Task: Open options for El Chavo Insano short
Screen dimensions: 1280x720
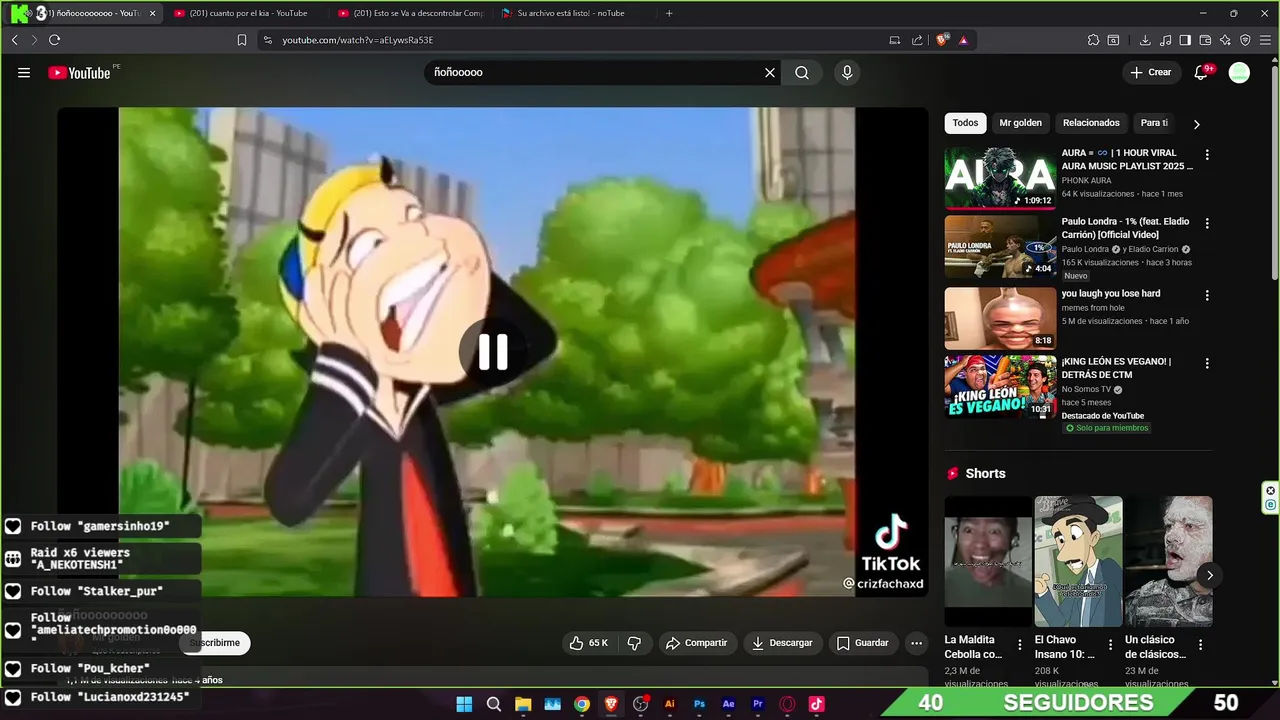Action: pyautogui.click(x=1110, y=645)
